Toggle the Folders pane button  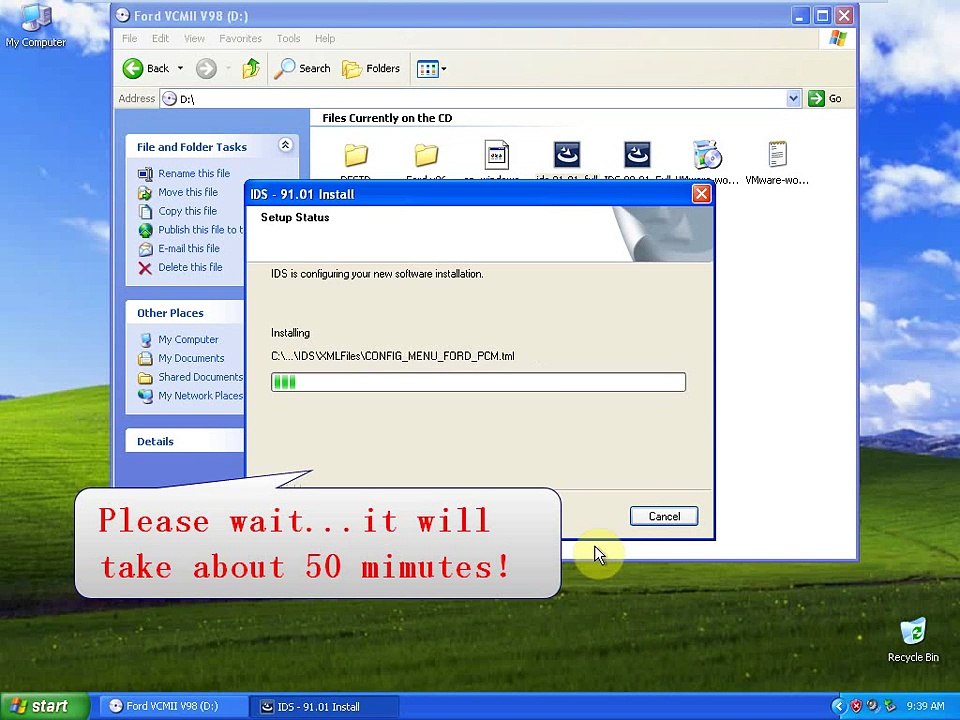pos(371,69)
